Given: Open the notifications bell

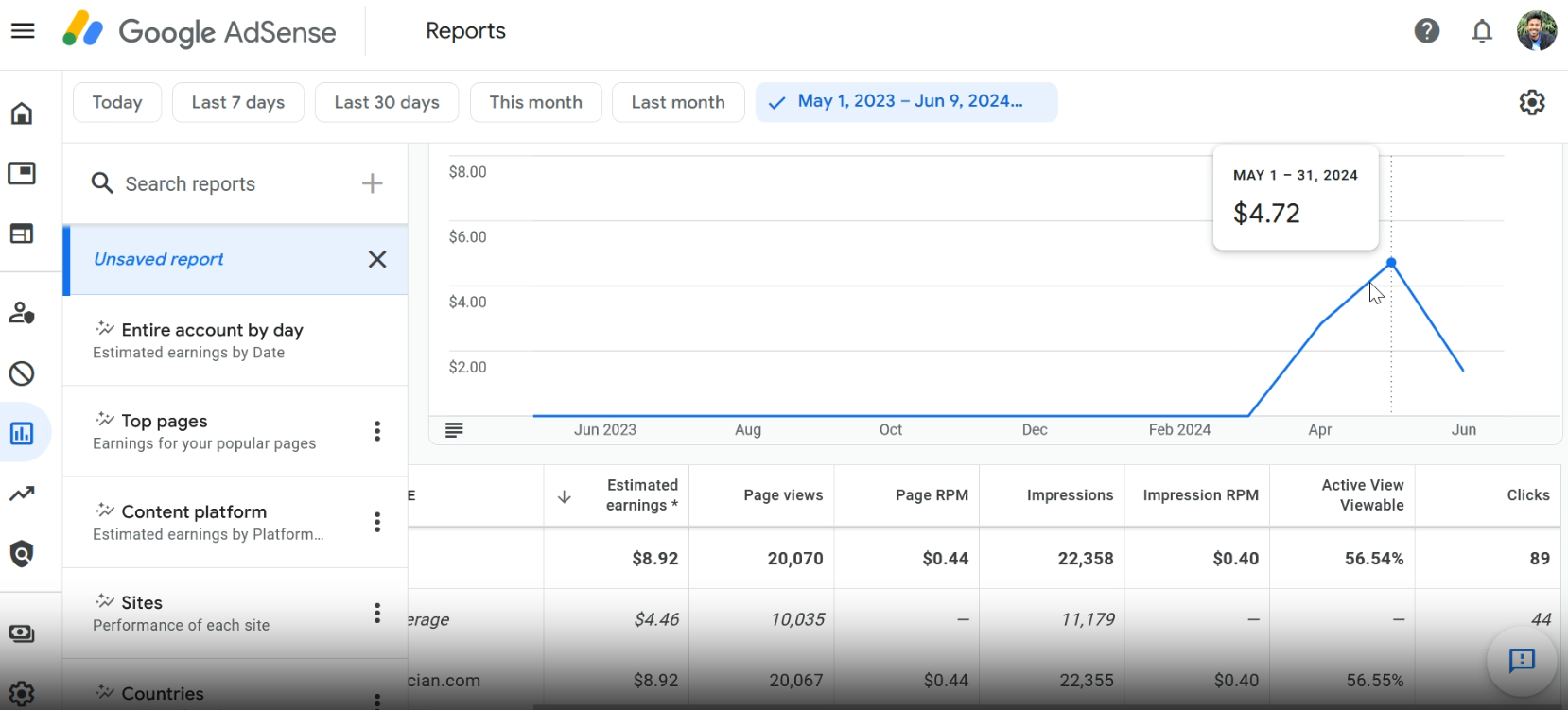Looking at the screenshot, I should coord(1482,31).
